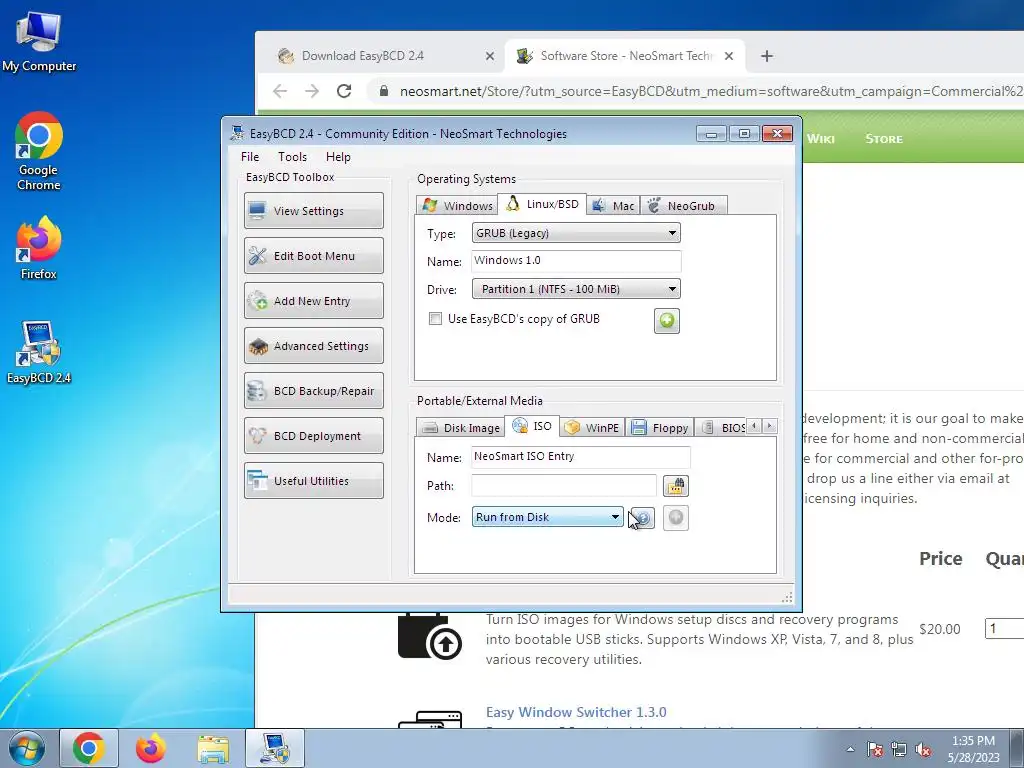Open Add New Entry section

tap(313, 300)
